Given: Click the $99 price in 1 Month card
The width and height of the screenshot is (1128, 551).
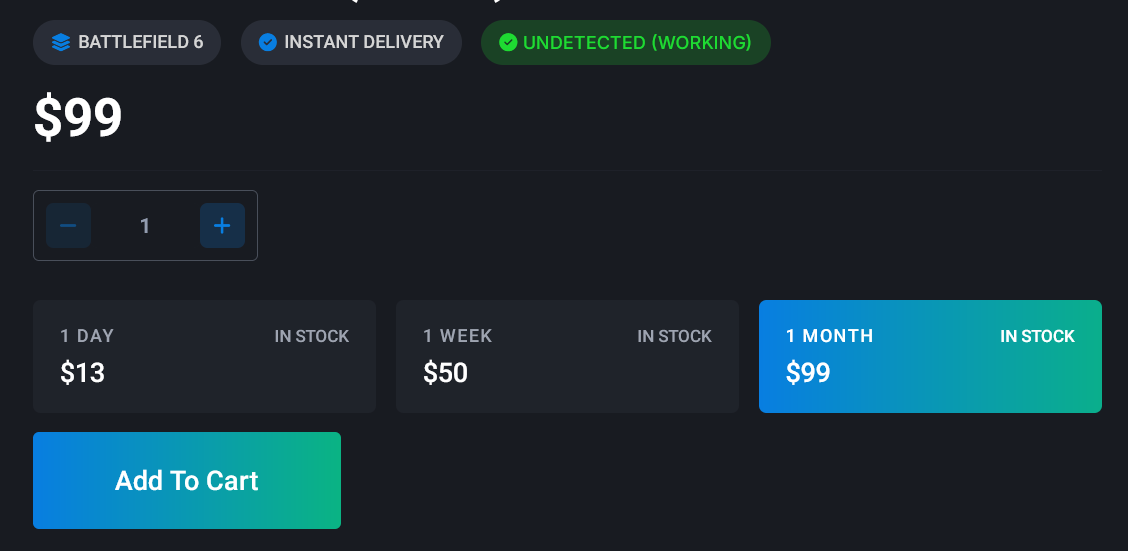Looking at the screenshot, I should coord(808,373).
